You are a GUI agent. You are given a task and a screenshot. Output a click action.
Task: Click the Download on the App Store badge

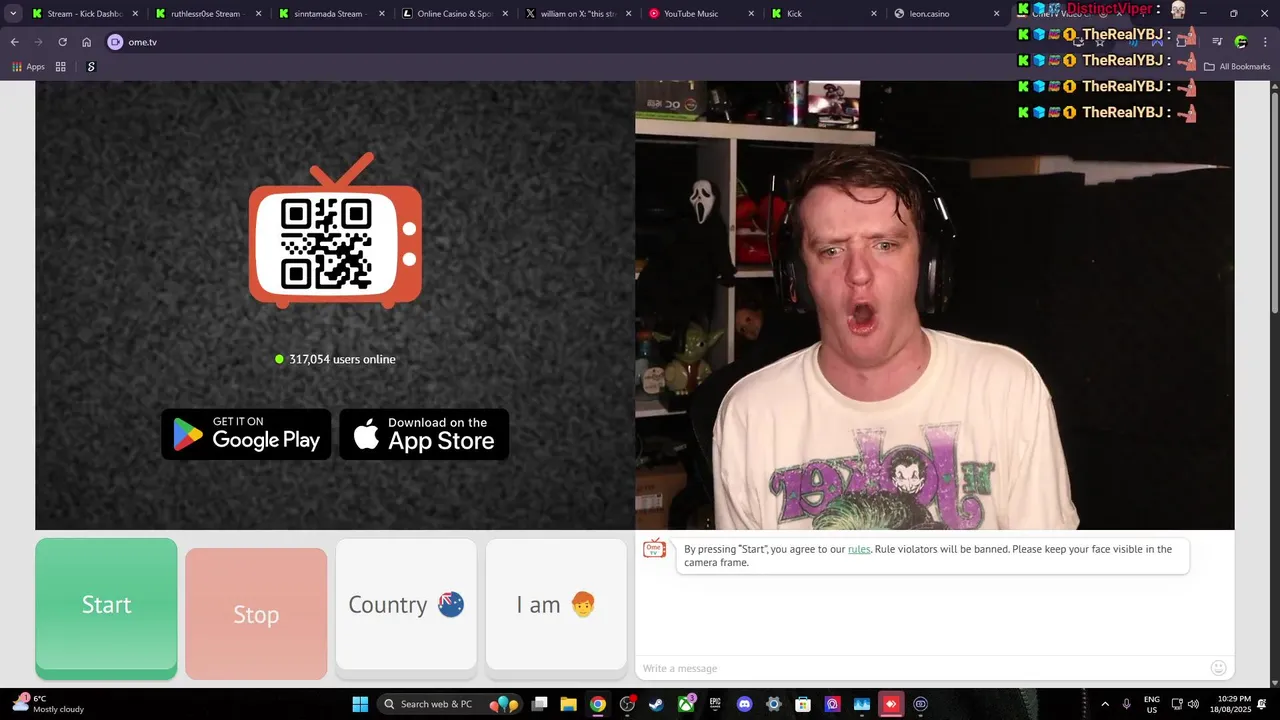424,434
